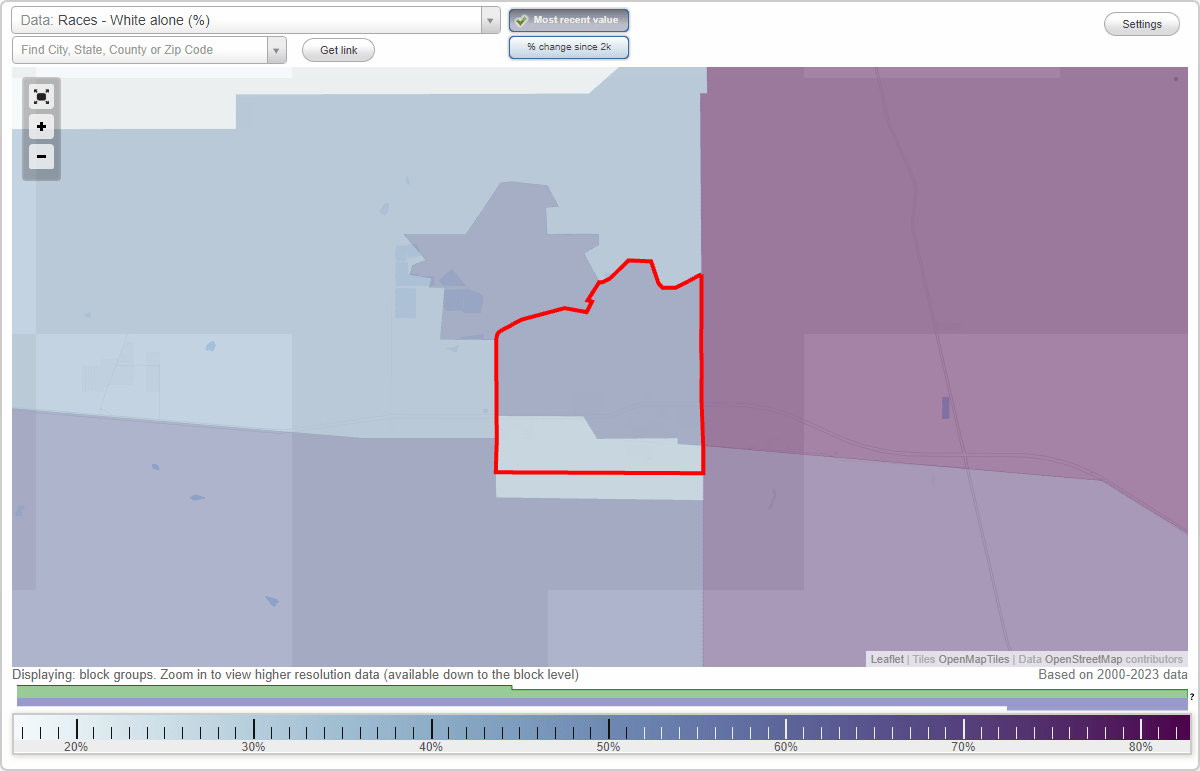The height and width of the screenshot is (771, 1200).
Task: Zoom out using the minus icon
Action: (x=41, y=156)
